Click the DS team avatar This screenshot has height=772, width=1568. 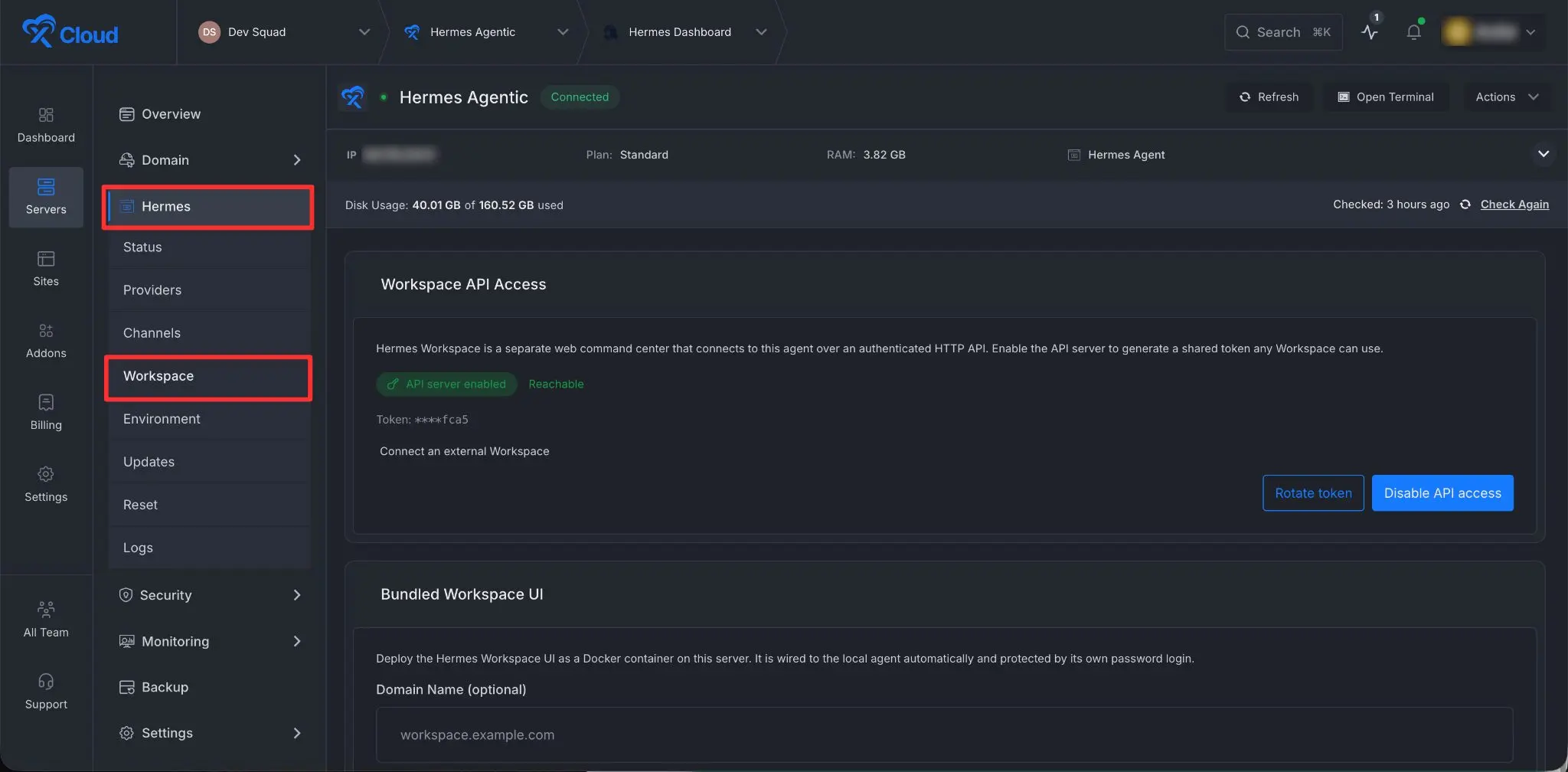[209, 31]
